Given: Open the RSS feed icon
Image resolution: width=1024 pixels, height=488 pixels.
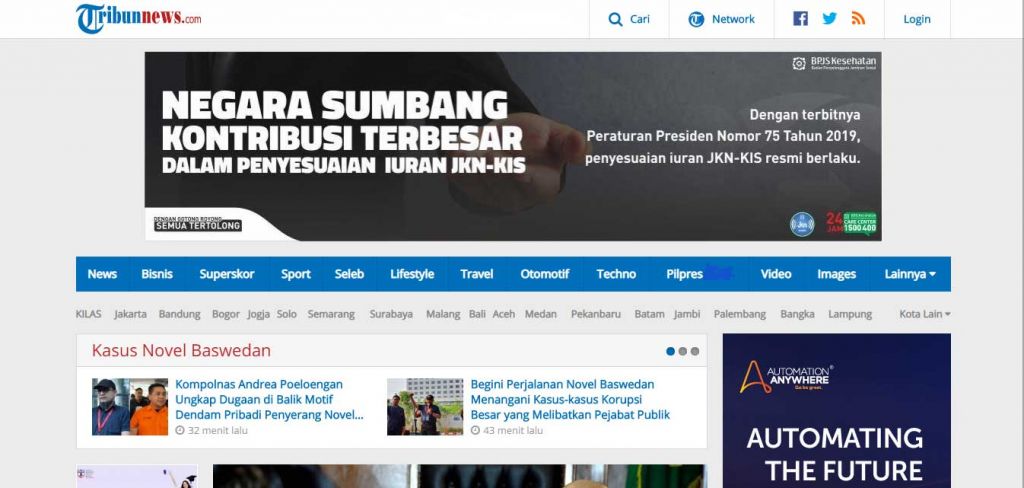Looking at the screenshot, I should [x=858, y=19].
